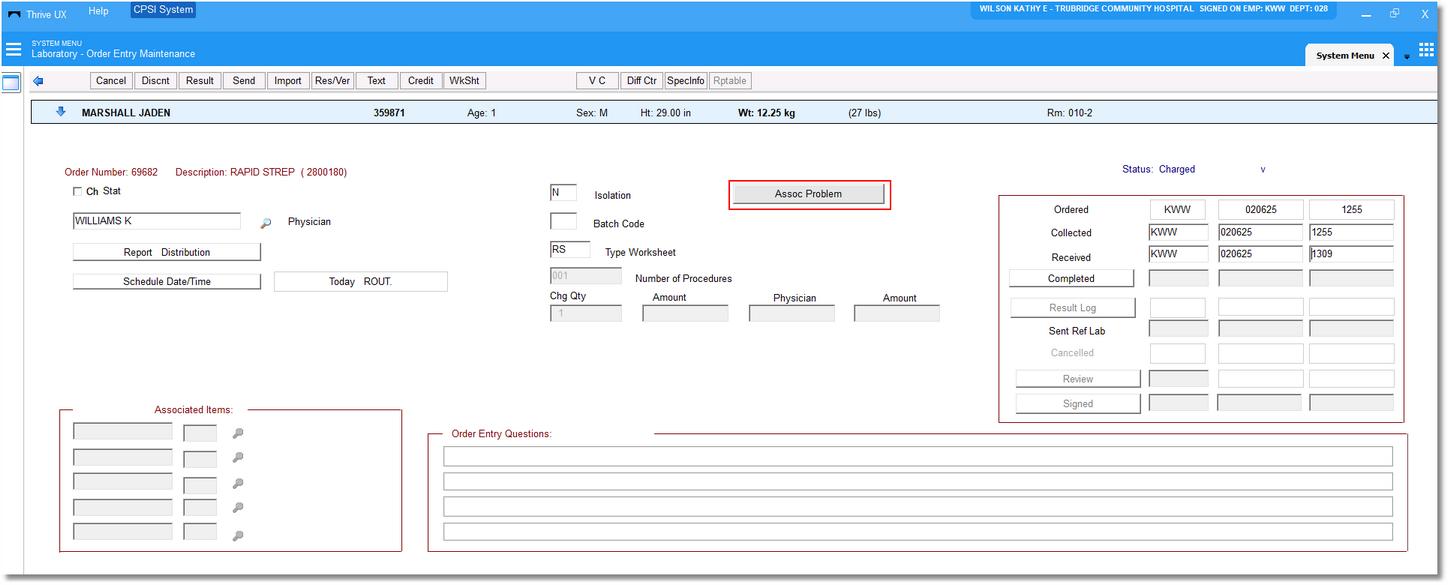Click the Text toolbar button
The image size is (1448, 585).
point(376,81)
